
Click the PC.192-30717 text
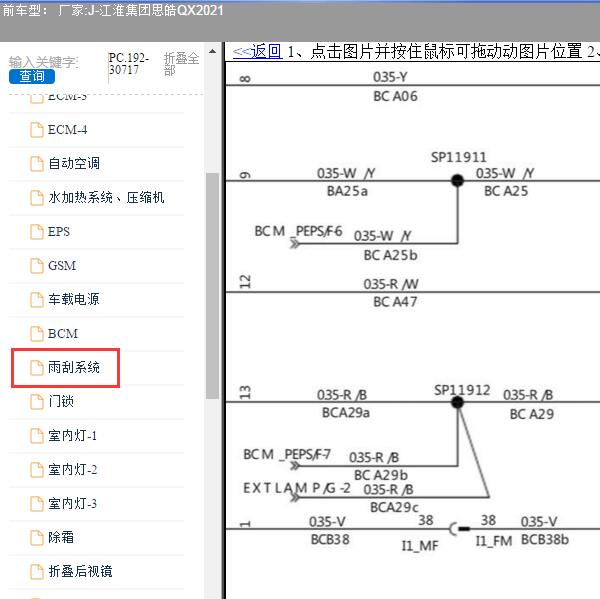click(x=129, y=64)
